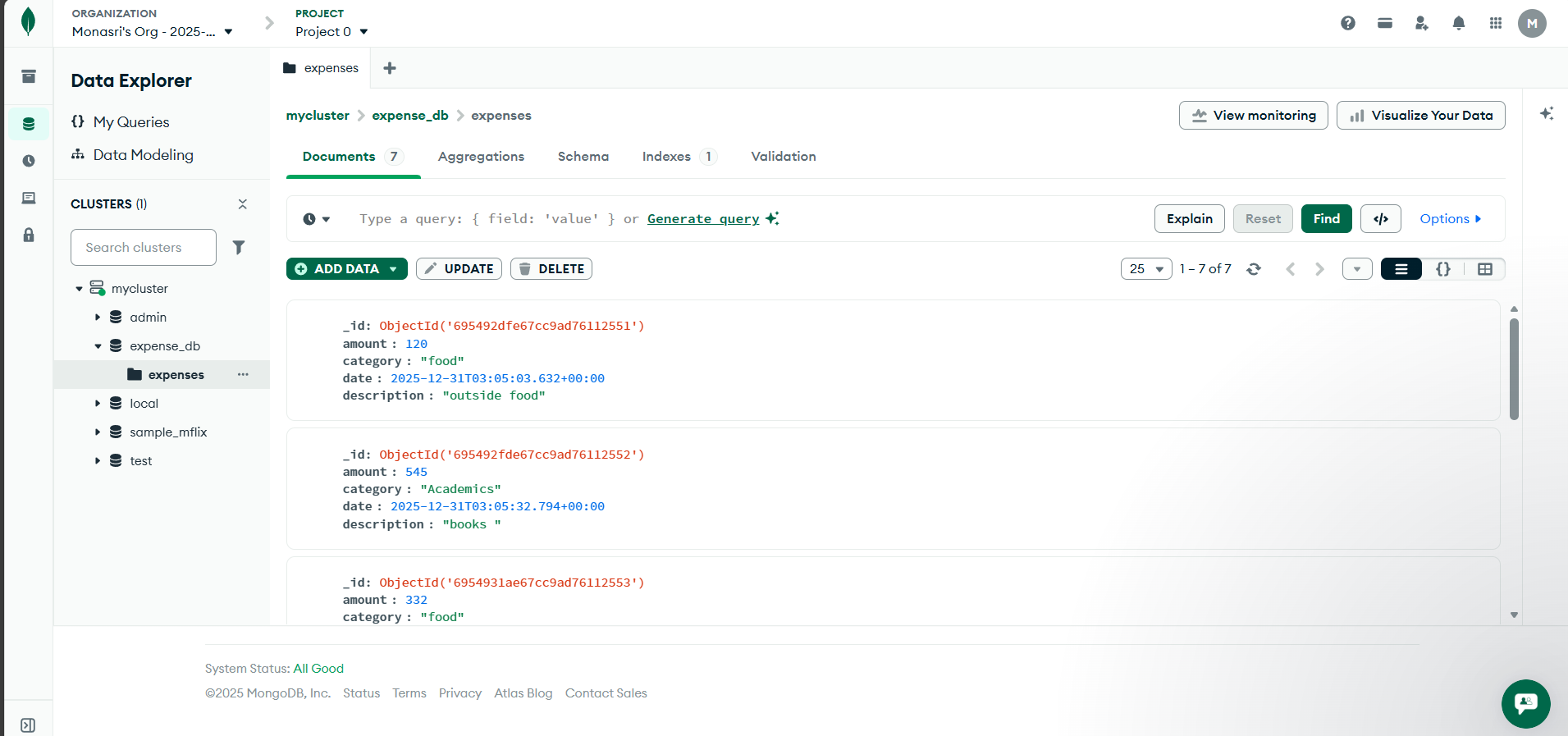Click View monitoring button

[x=1254, y=116]
